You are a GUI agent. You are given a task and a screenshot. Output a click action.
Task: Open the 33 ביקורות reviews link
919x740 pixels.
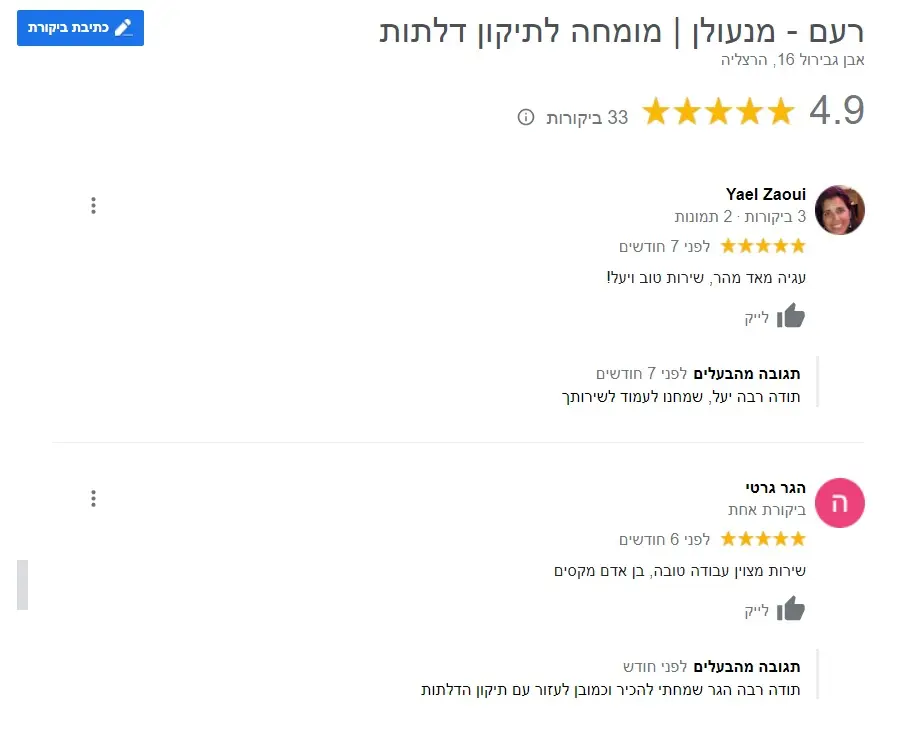(585, 117)
